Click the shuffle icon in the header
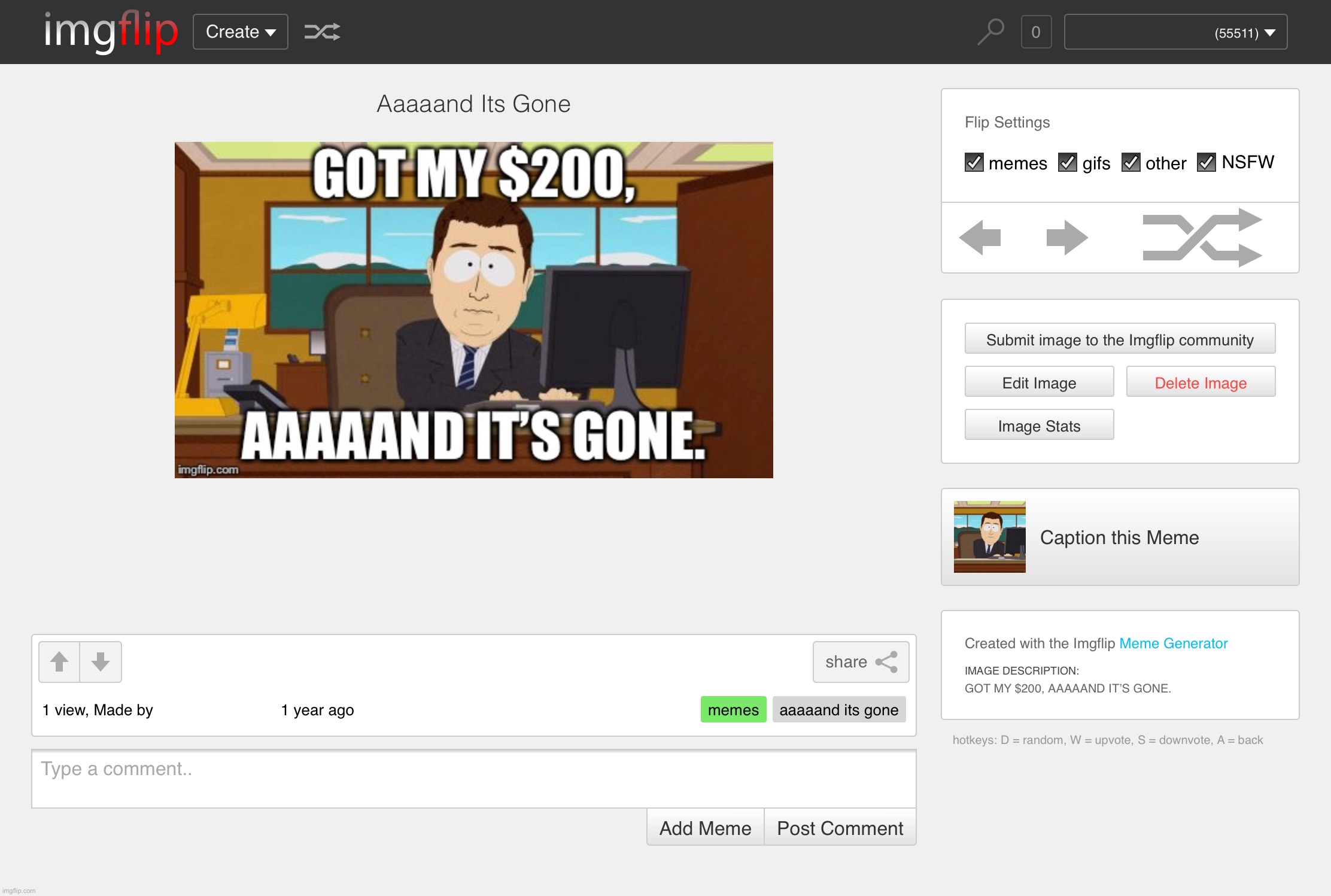Screen dimensions: 1331x896 322,32
